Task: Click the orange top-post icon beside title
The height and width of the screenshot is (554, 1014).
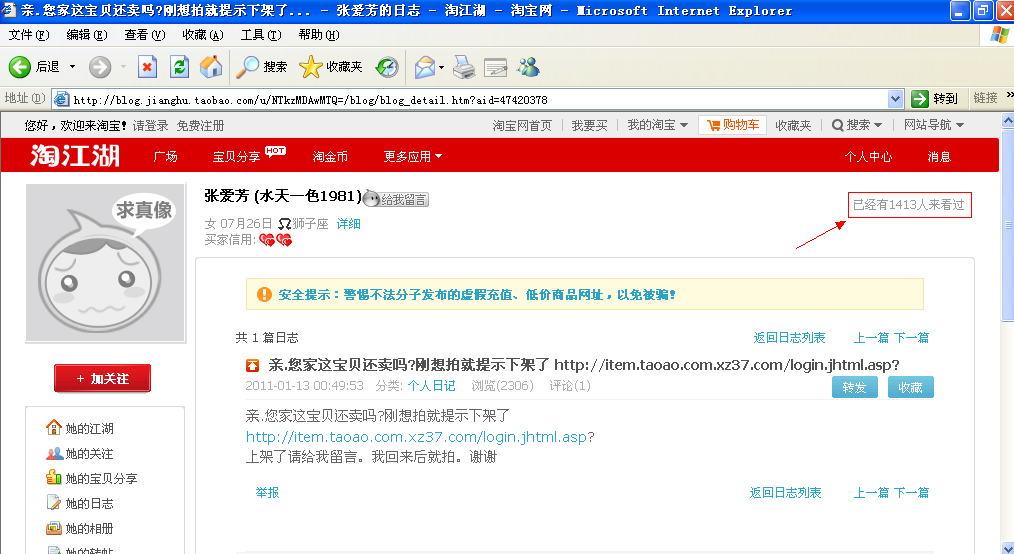Action: point(252,366)
